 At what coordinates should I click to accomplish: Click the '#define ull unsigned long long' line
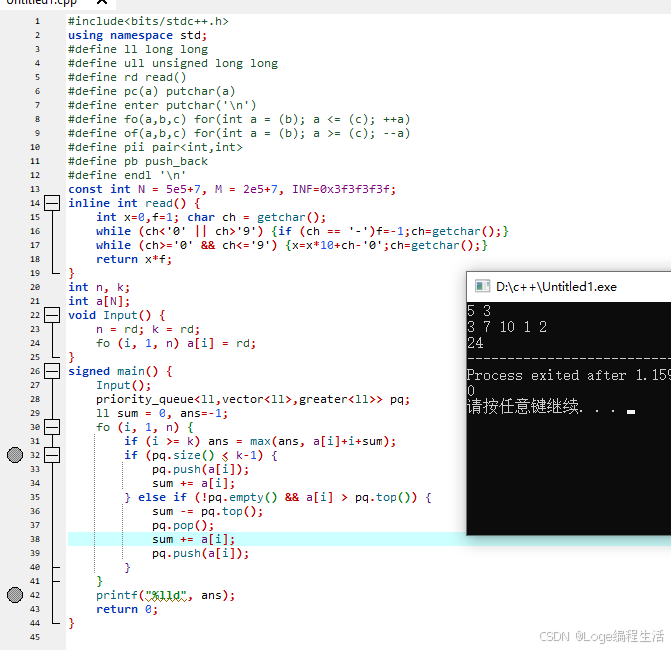173,63
